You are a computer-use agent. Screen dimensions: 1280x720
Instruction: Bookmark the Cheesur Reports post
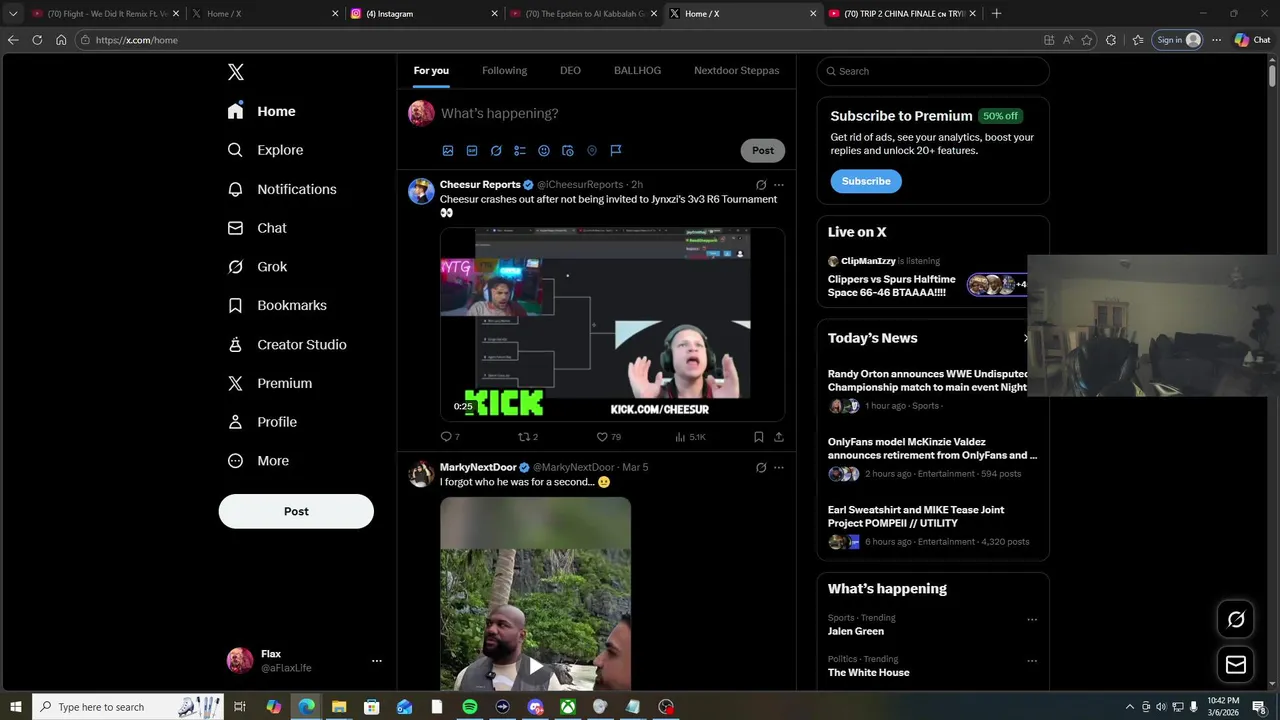coord(759,437)
